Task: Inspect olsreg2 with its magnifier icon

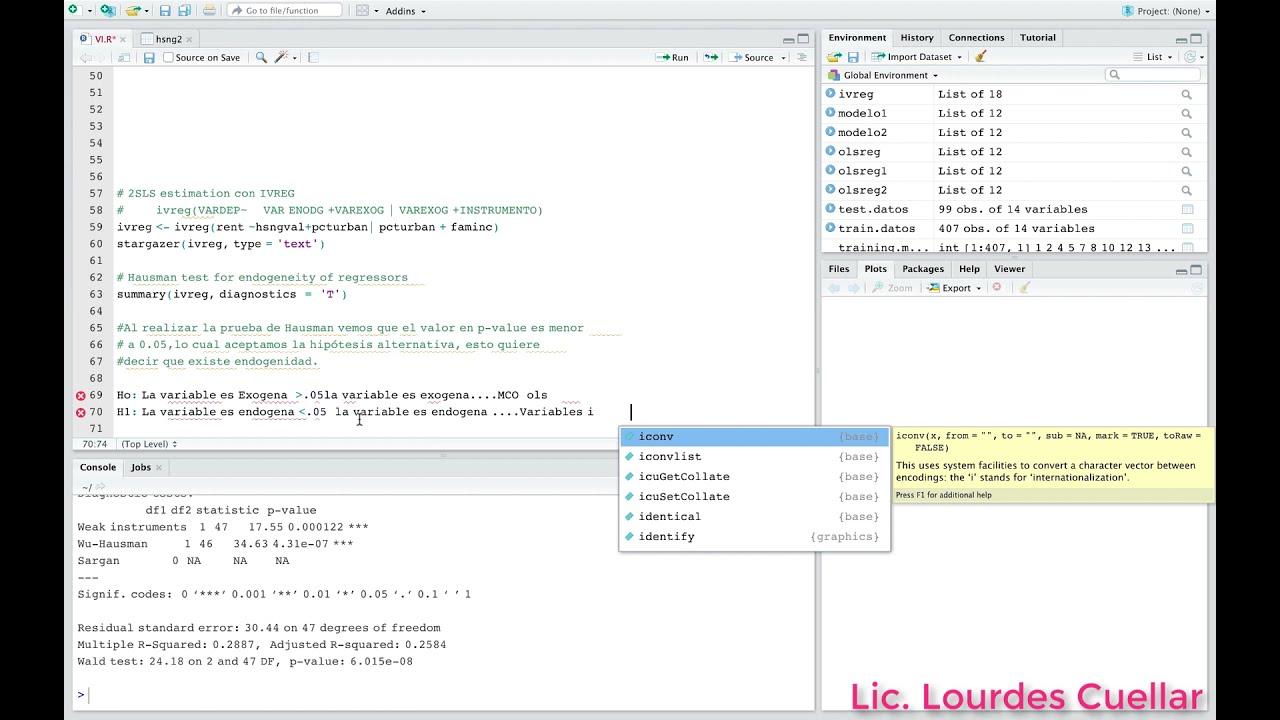Action: coord(1187,190)
